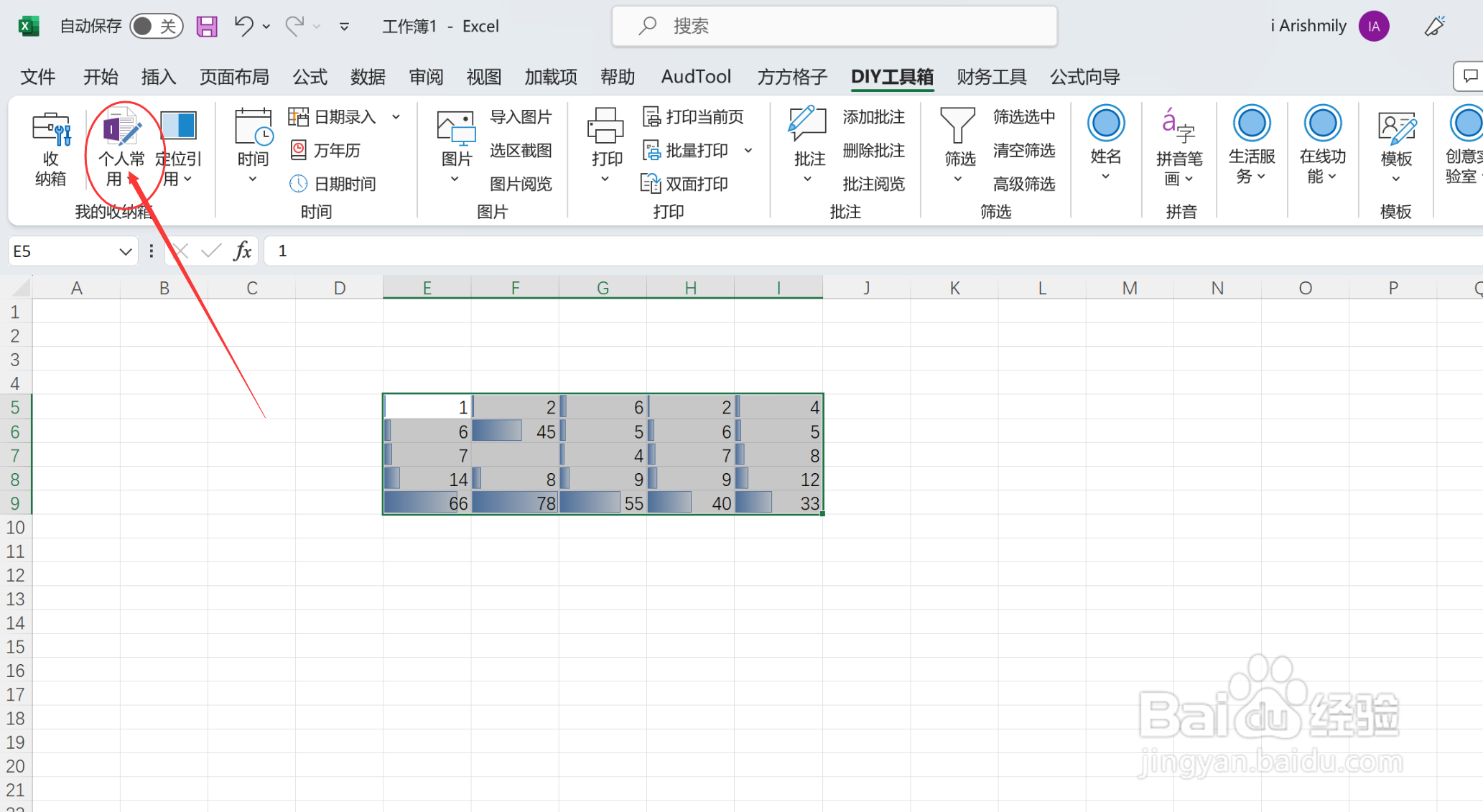Screen dimensions: 1483x812
Task: Switch to the 开始 ribbon tab
Action: coord(100,77)
